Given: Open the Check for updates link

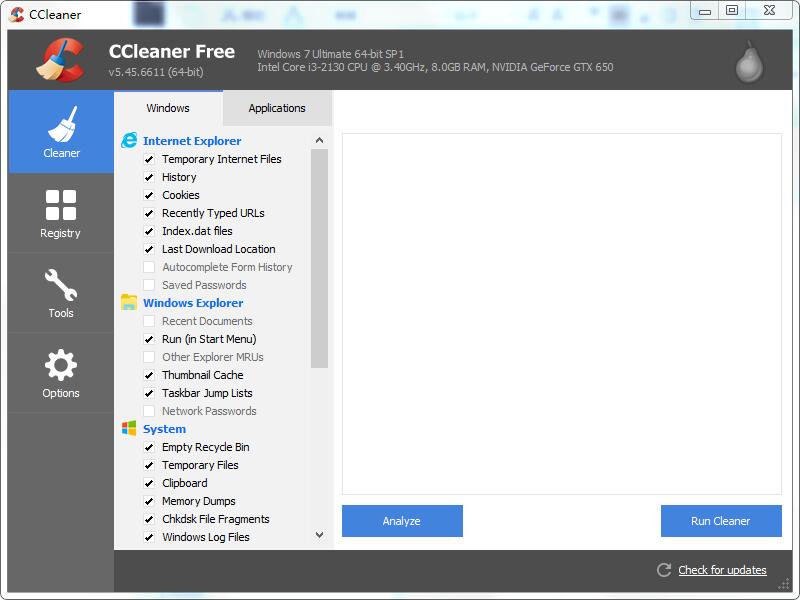Looking at the screenshot, I should tap(720, 570).
